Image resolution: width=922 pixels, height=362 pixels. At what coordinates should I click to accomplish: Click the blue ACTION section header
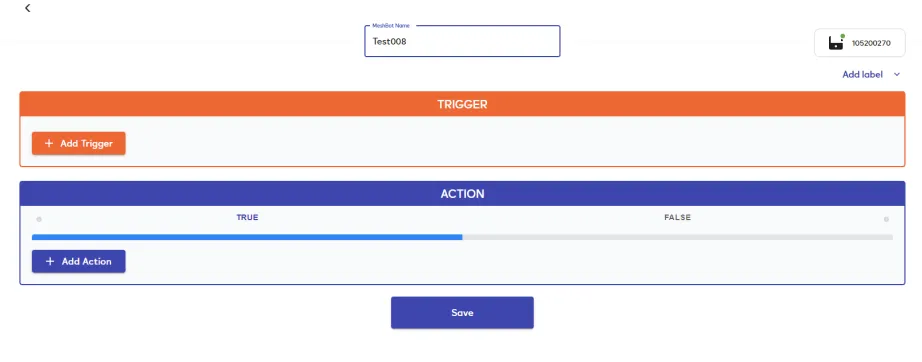(x=462, y=194)
